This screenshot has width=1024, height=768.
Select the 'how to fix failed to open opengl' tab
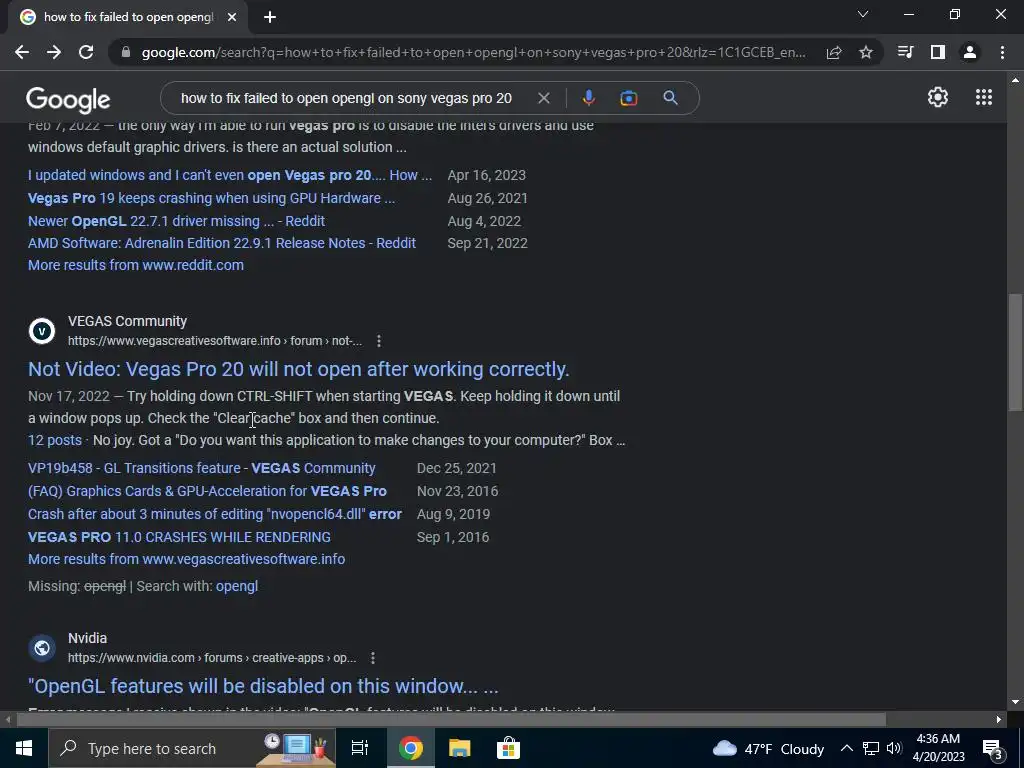[x=128, y=17]
